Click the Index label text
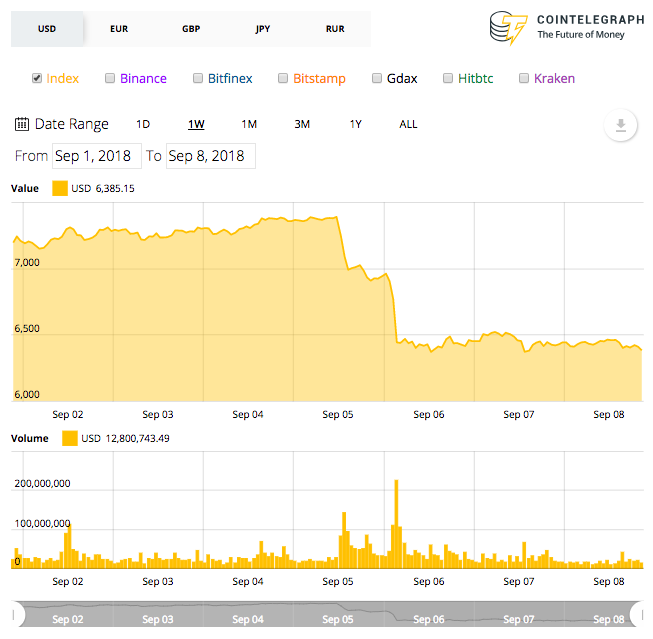The width and height of the screenshot is (653, 639). pos(62,78)
